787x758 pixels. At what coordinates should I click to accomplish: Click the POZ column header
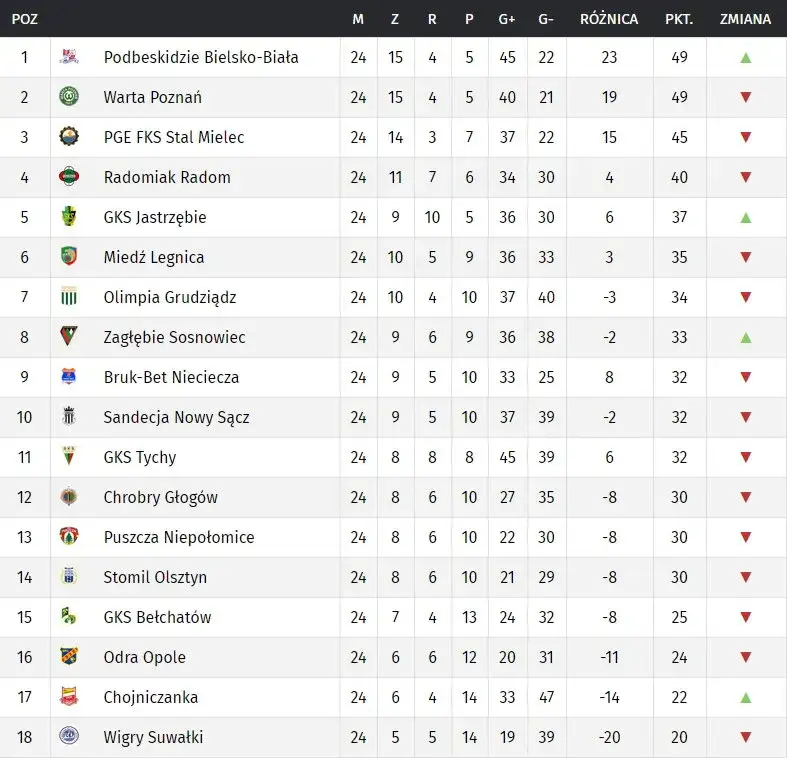click(25, 19)
